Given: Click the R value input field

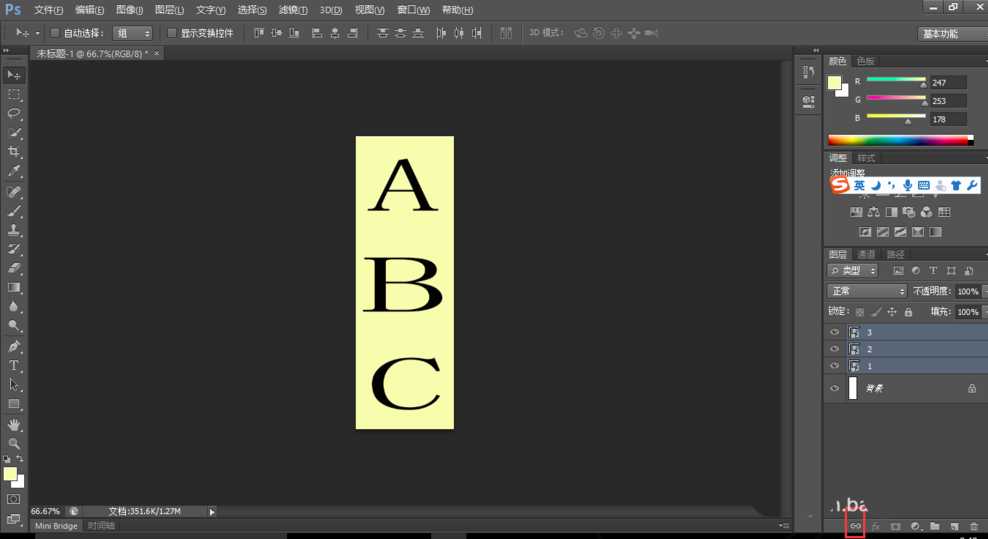Looking at the screenshot, I should coord(947,82).
